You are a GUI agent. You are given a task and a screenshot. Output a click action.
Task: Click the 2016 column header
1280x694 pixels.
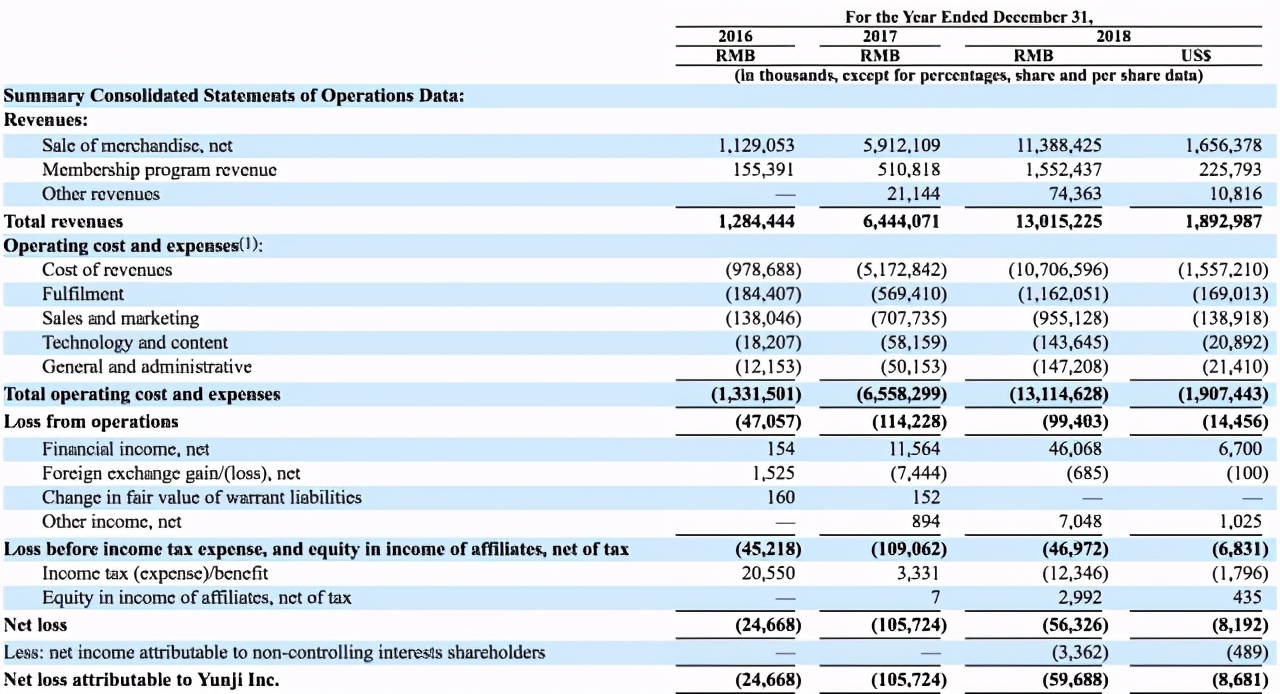tap(736, 36)
